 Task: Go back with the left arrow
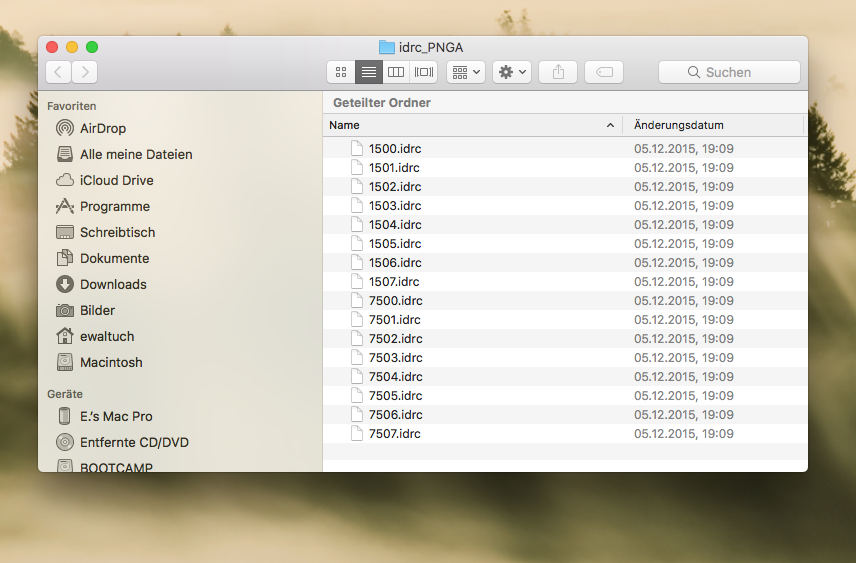(x=58, y=72)
